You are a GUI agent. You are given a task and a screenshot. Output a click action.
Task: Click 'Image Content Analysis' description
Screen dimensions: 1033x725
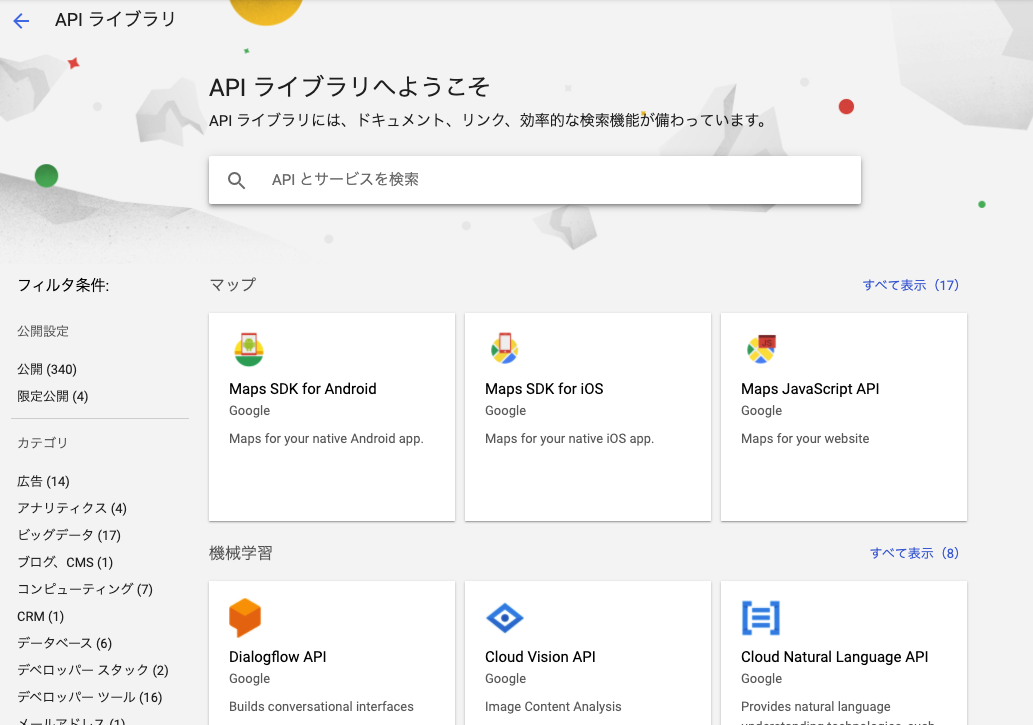click(x=553, y=707)
